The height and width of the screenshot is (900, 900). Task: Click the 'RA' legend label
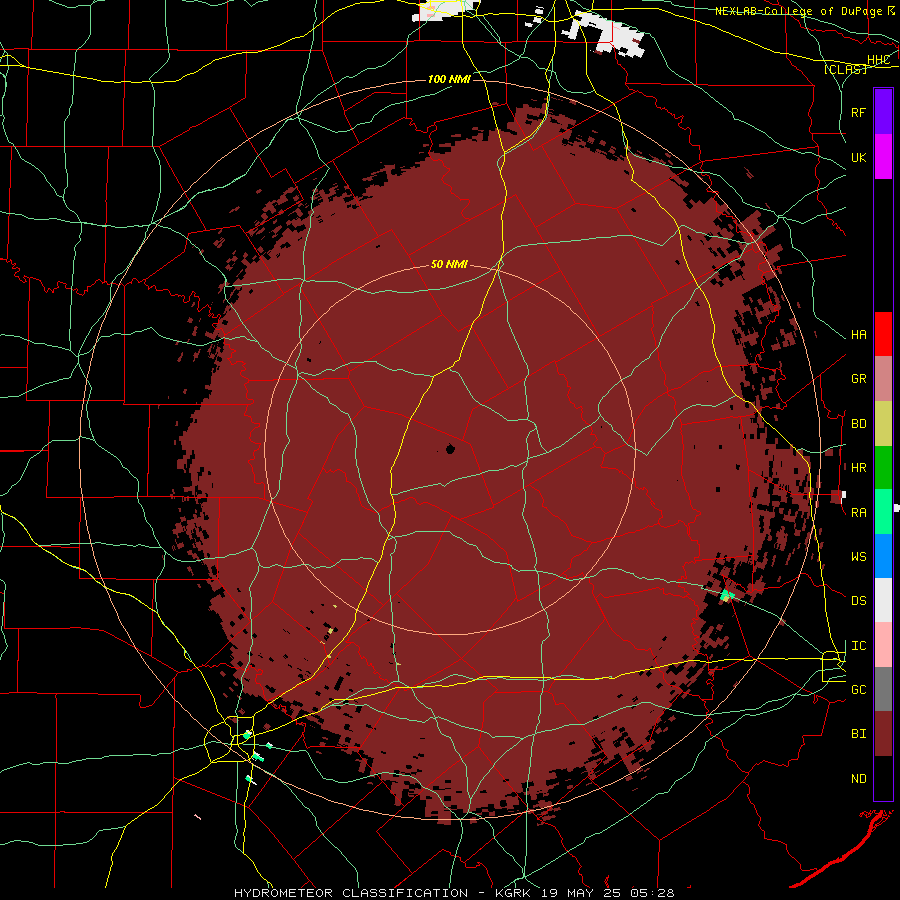(x=859, y=512)
